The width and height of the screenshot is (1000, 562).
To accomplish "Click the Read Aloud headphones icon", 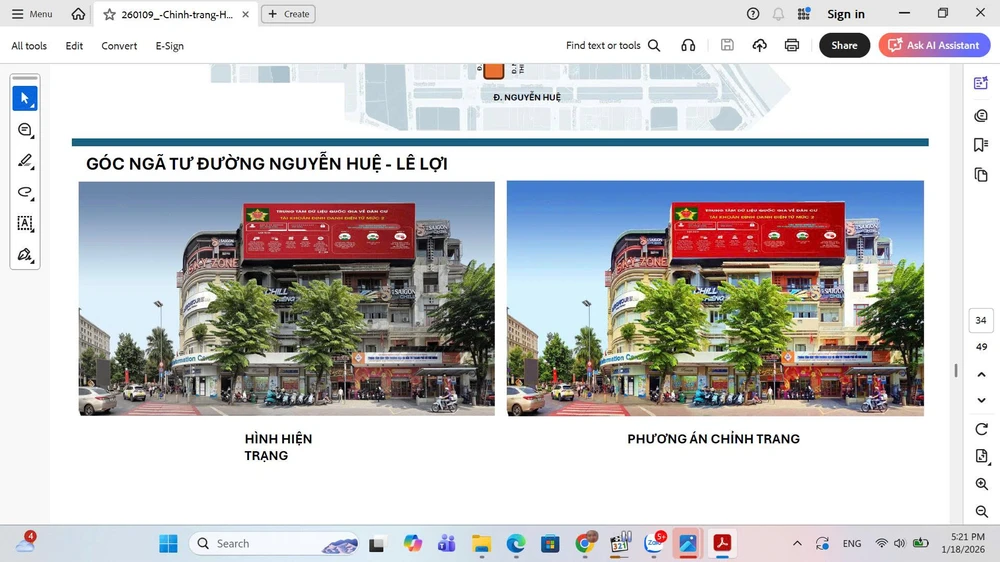I will point(688,45).
